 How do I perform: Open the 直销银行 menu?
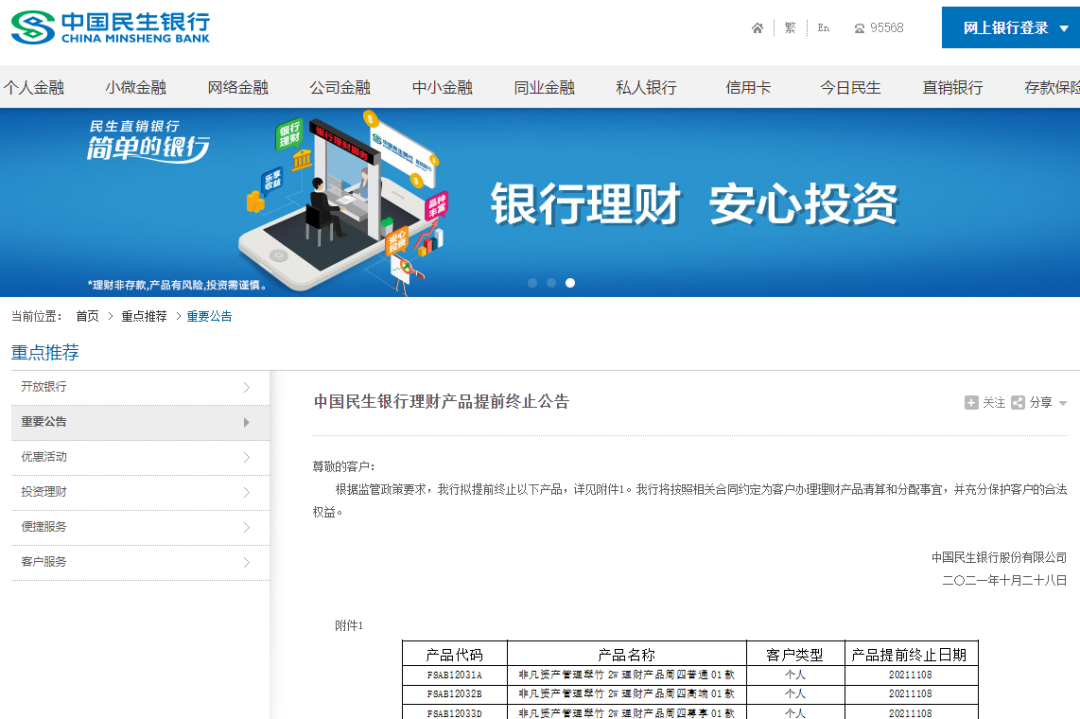[x=953, y=87]
